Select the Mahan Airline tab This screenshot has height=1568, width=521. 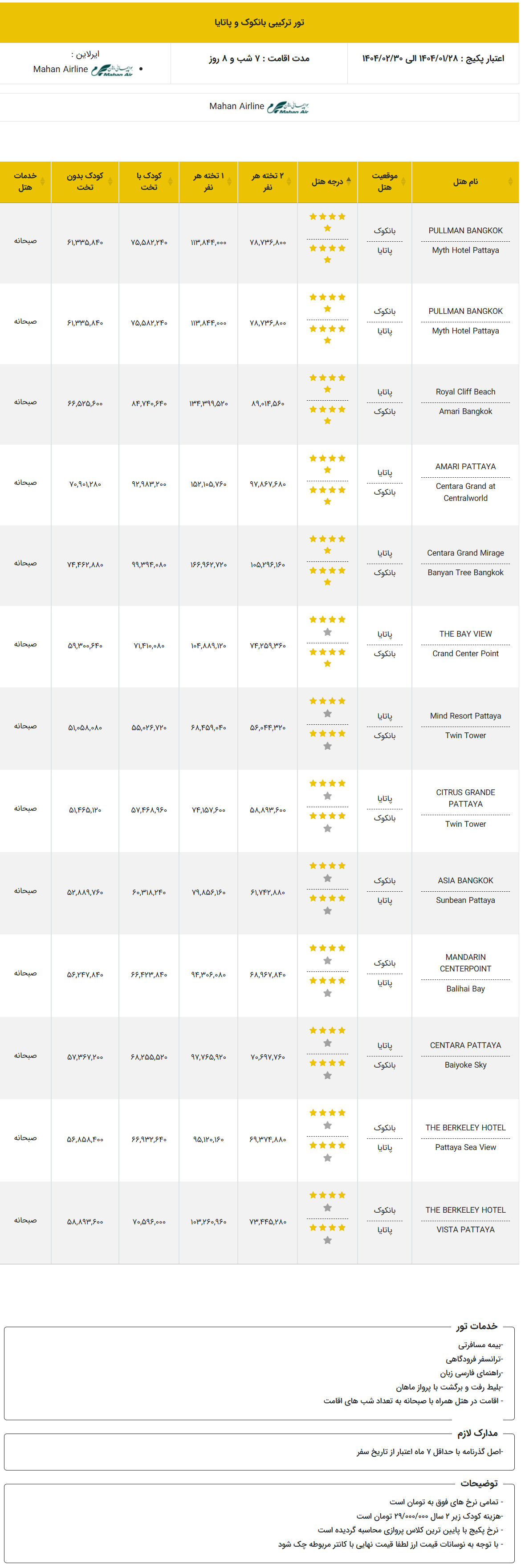259,107
